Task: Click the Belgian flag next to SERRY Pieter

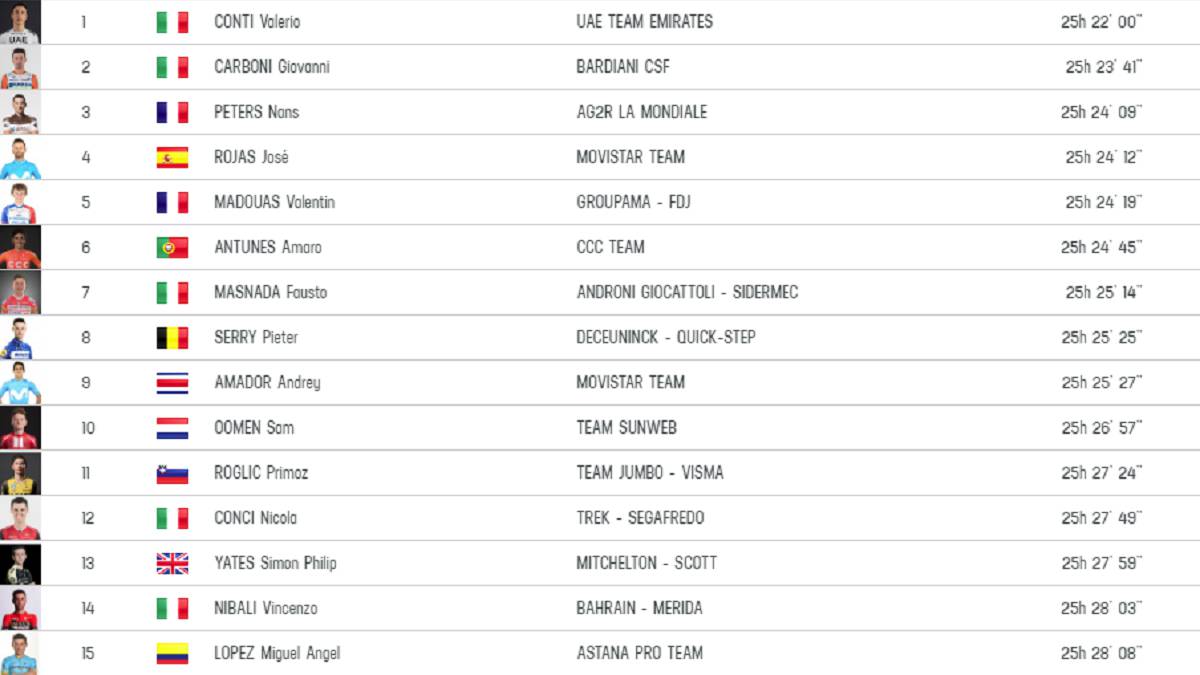Action: pos(172,337)
